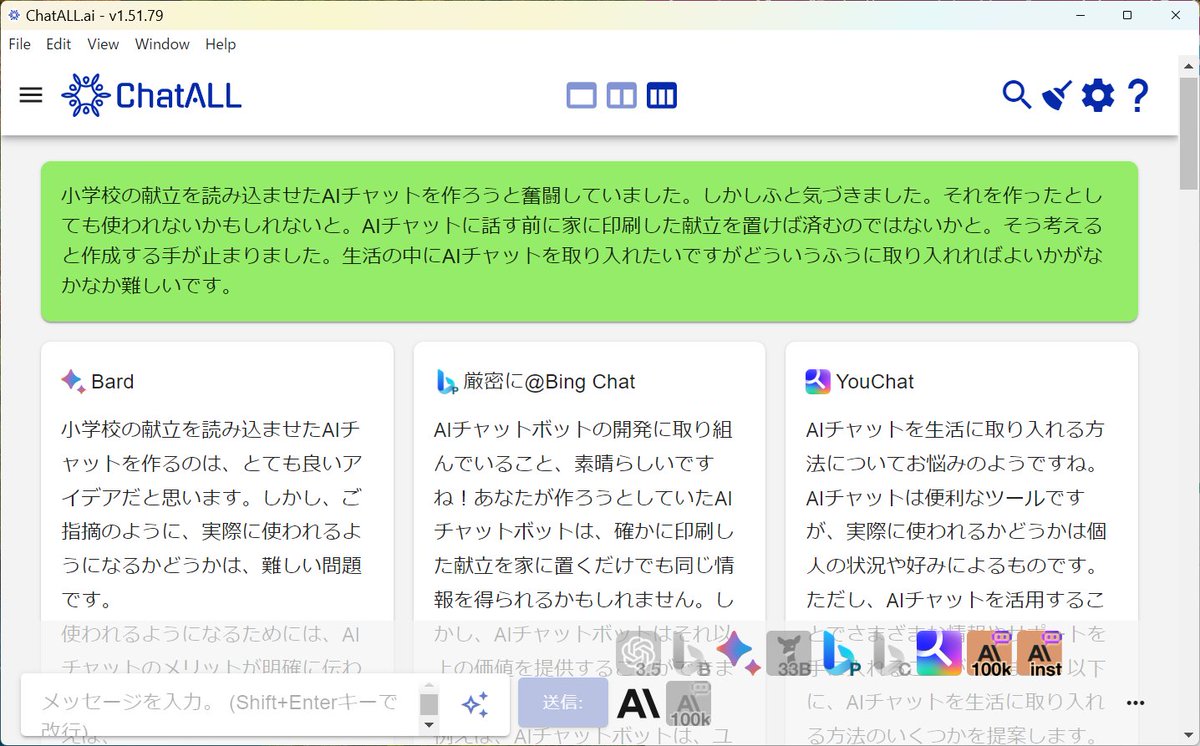Toggle the Bing Balanced bot icon
The width and height of the screenshot is (1200, 746).
click(x=691, y=654)
